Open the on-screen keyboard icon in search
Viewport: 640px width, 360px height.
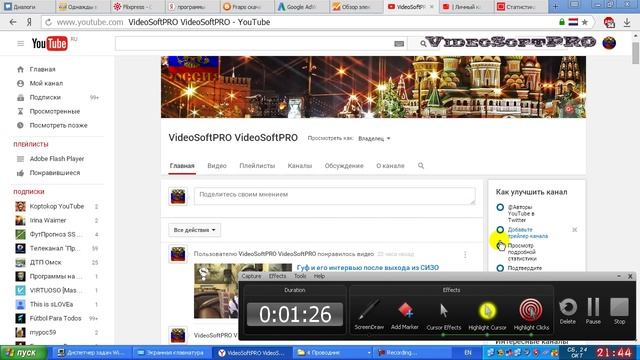tap(399, 44)
